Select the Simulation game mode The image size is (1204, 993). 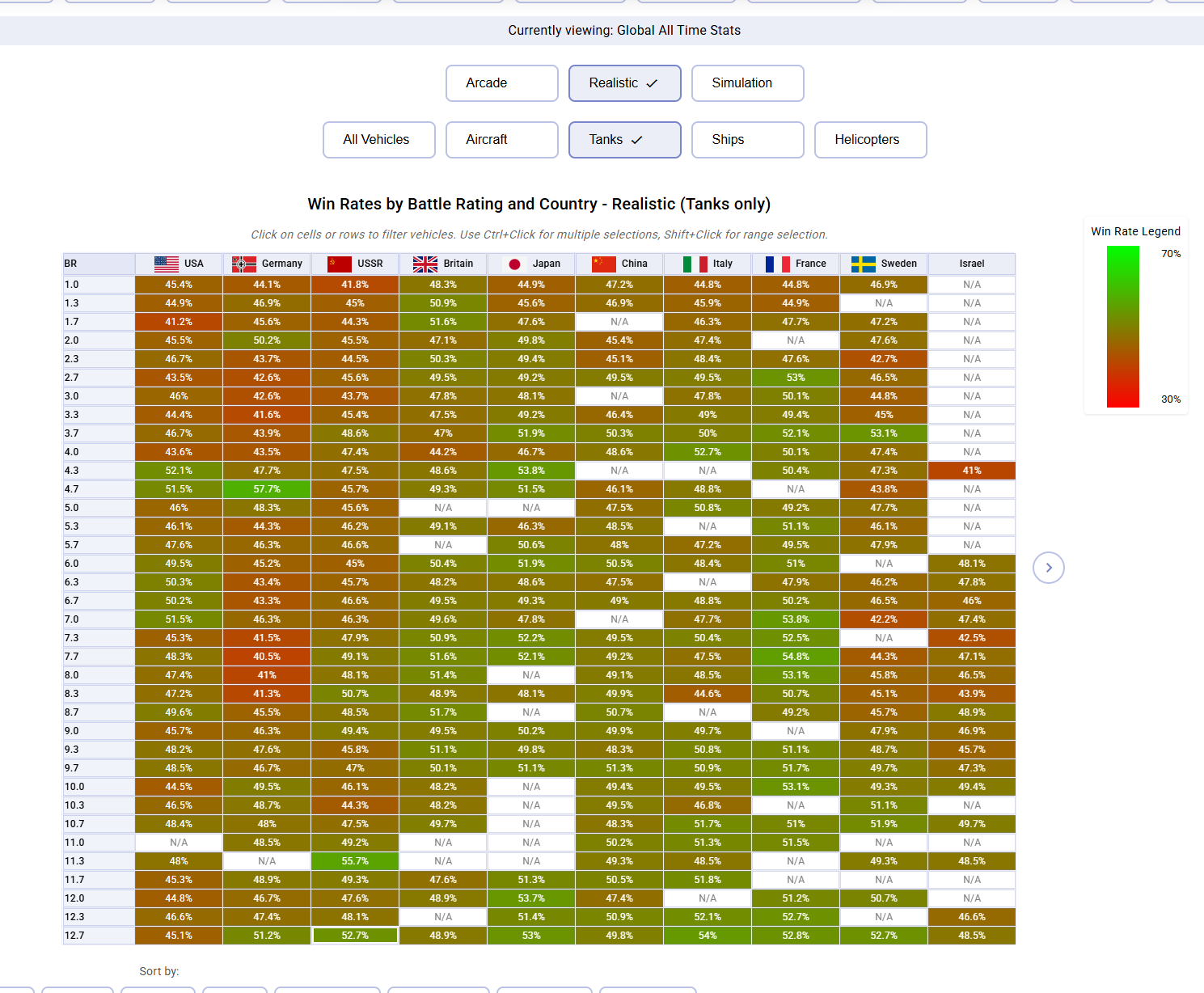coord(748,83)
